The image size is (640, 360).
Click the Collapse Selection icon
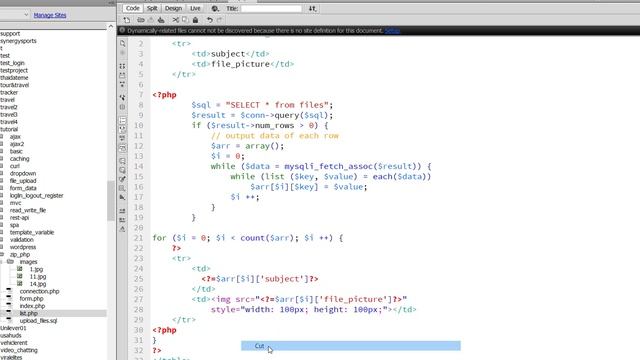point(122,75)
